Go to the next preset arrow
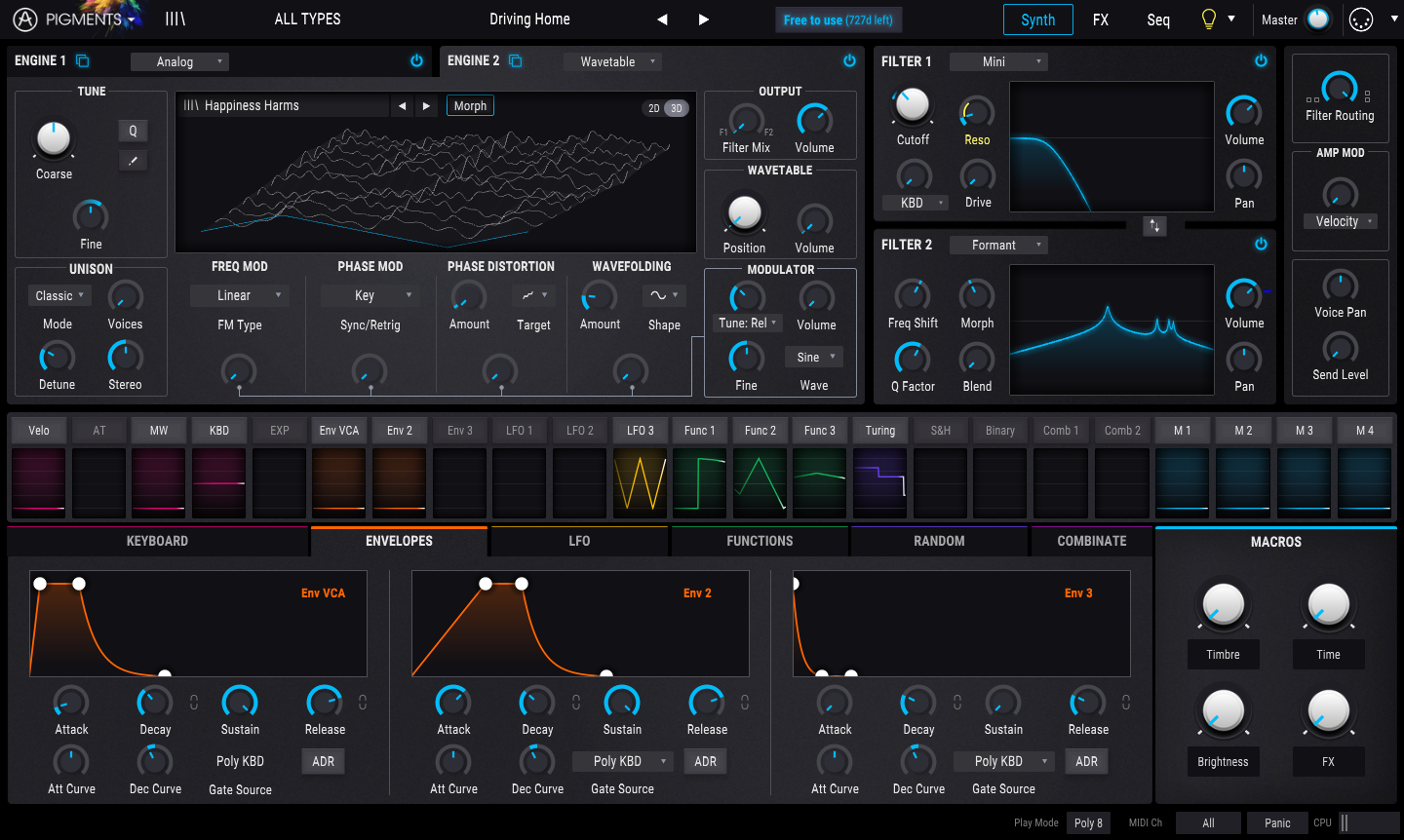This screenshot has width=1404, height=840. [704, 19]
